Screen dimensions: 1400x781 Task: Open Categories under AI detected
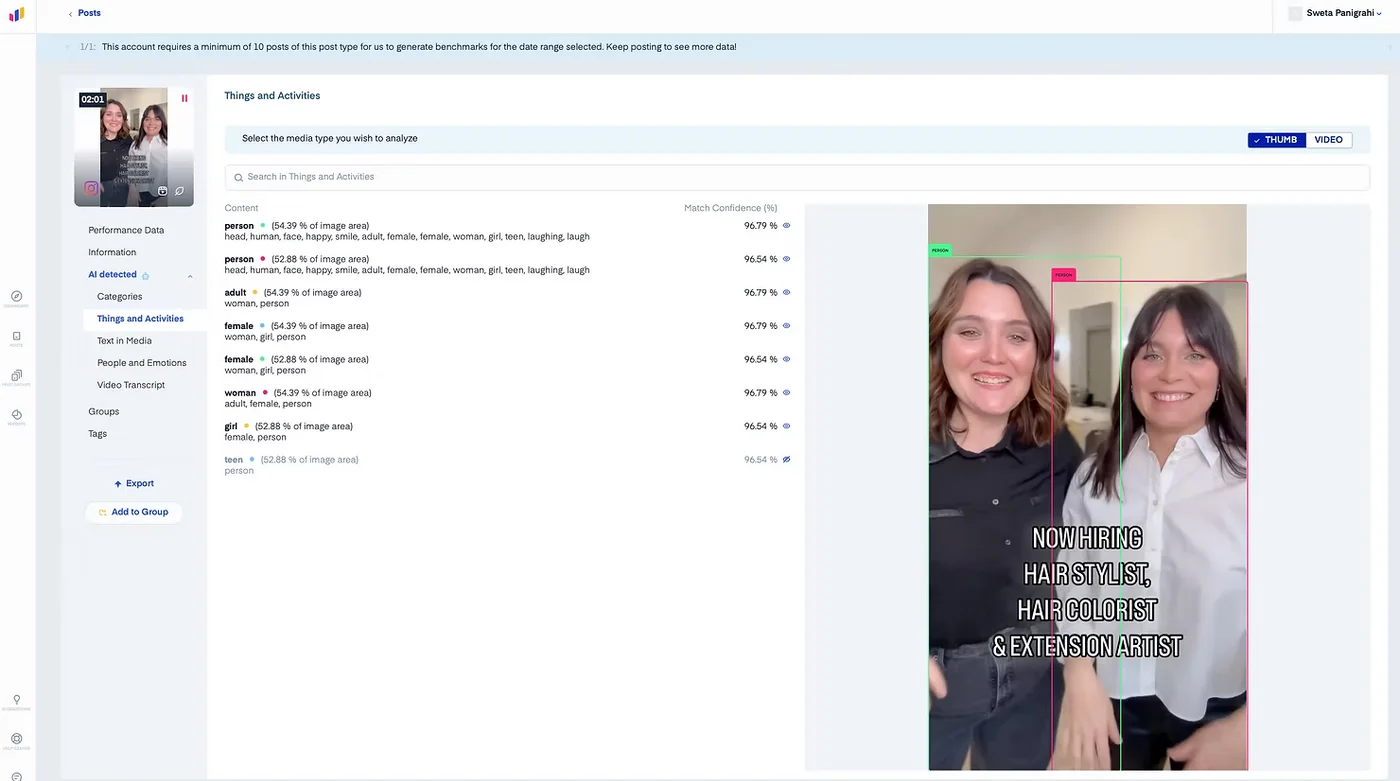(119, 297)
